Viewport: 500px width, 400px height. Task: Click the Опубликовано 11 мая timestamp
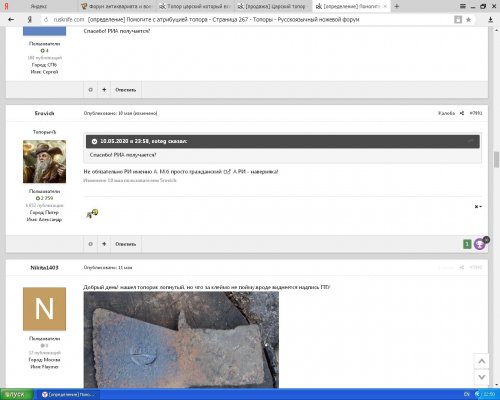point(108,268)
